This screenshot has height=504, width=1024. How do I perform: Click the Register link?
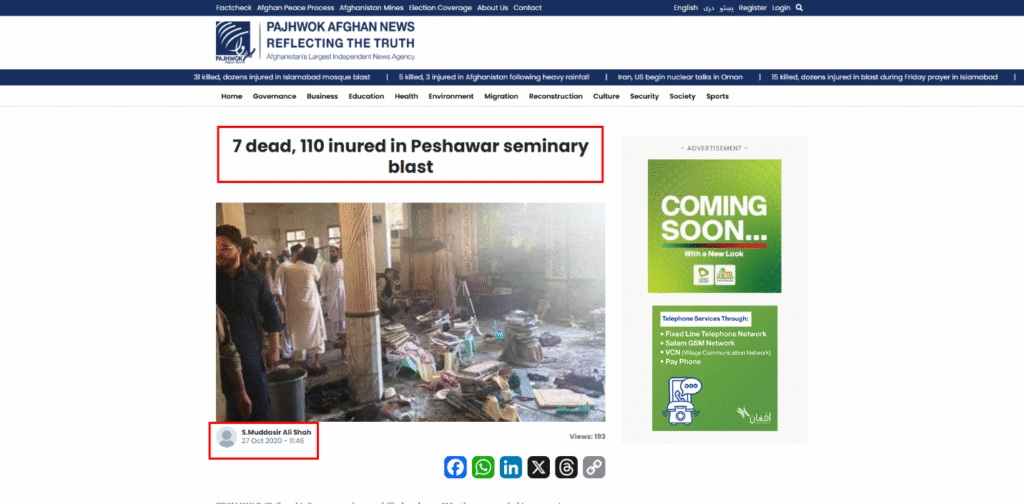(753, 8)
